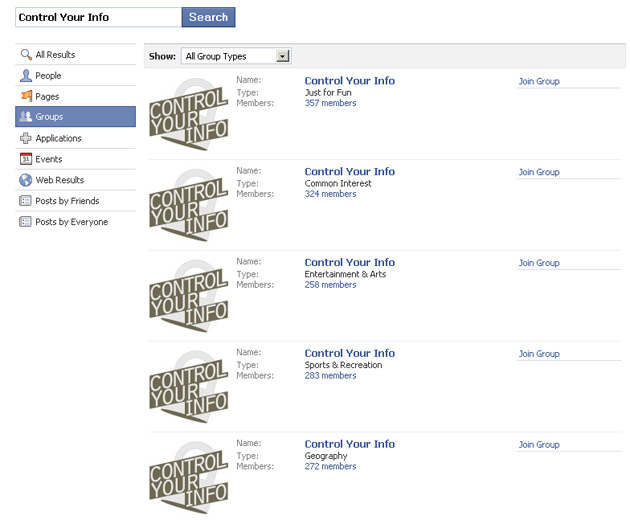Click the 'Common Interest' type text
The image size is (630, 520).
pos(338,183)
